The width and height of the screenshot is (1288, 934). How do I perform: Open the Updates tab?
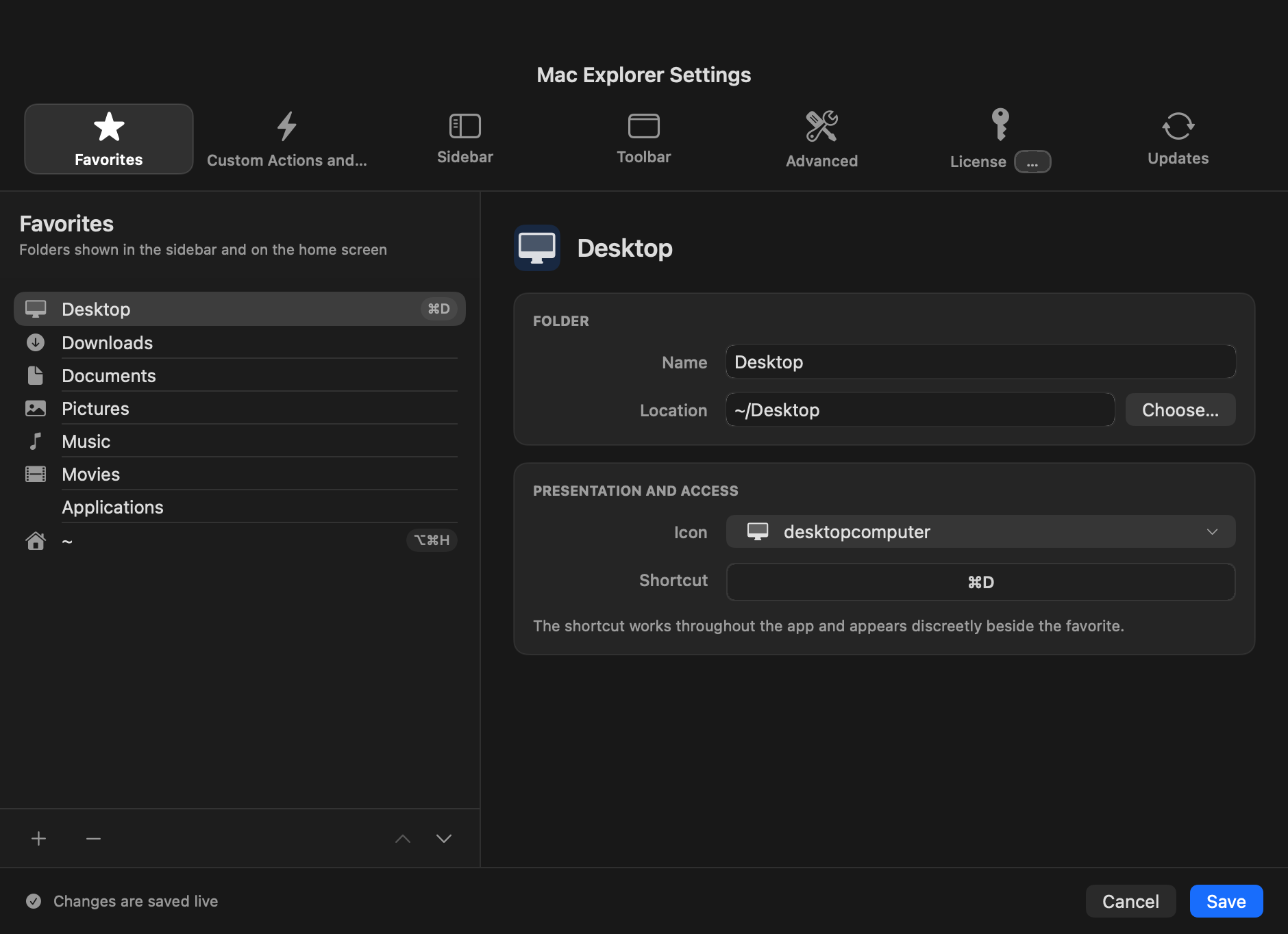1178,139
